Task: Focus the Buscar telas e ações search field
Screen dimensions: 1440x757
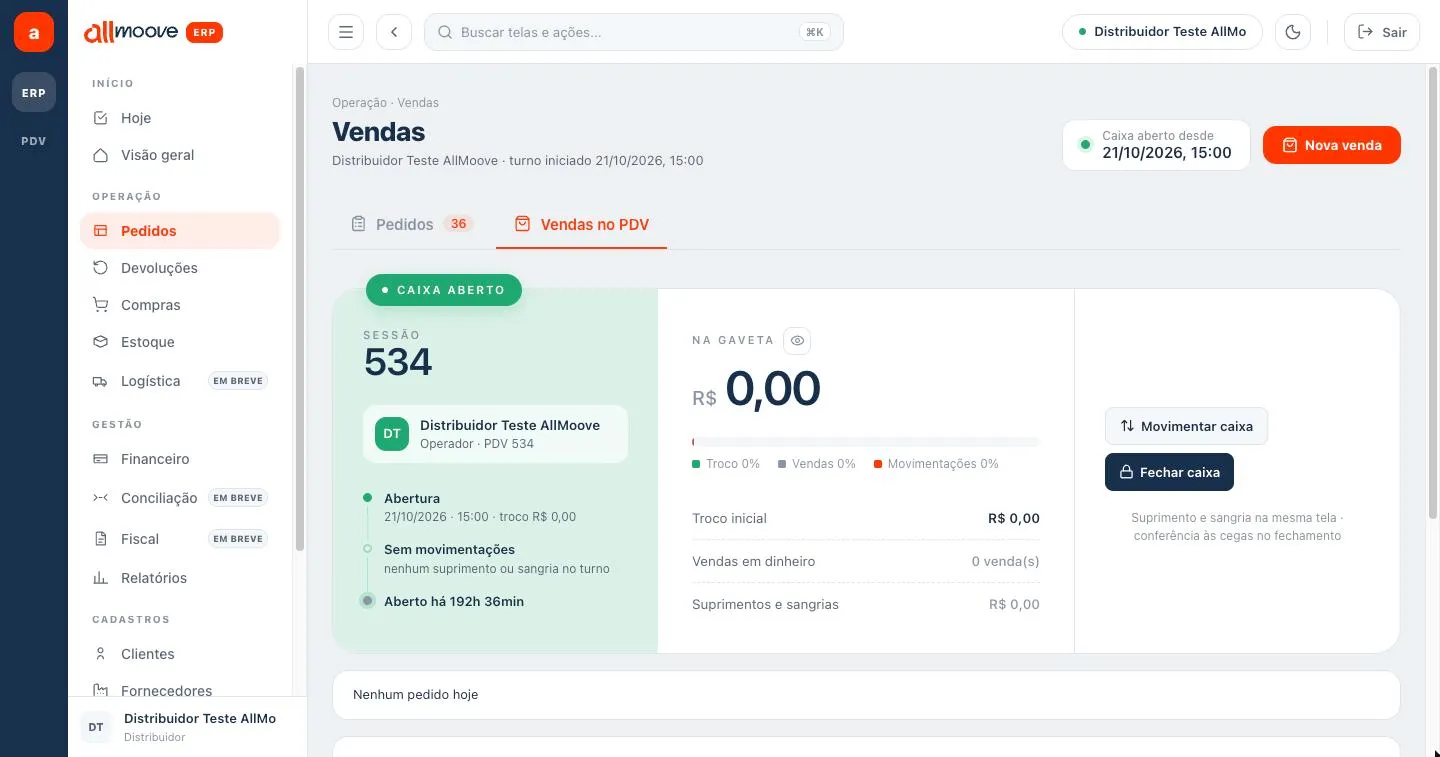Action: click(x=634, y=32)
